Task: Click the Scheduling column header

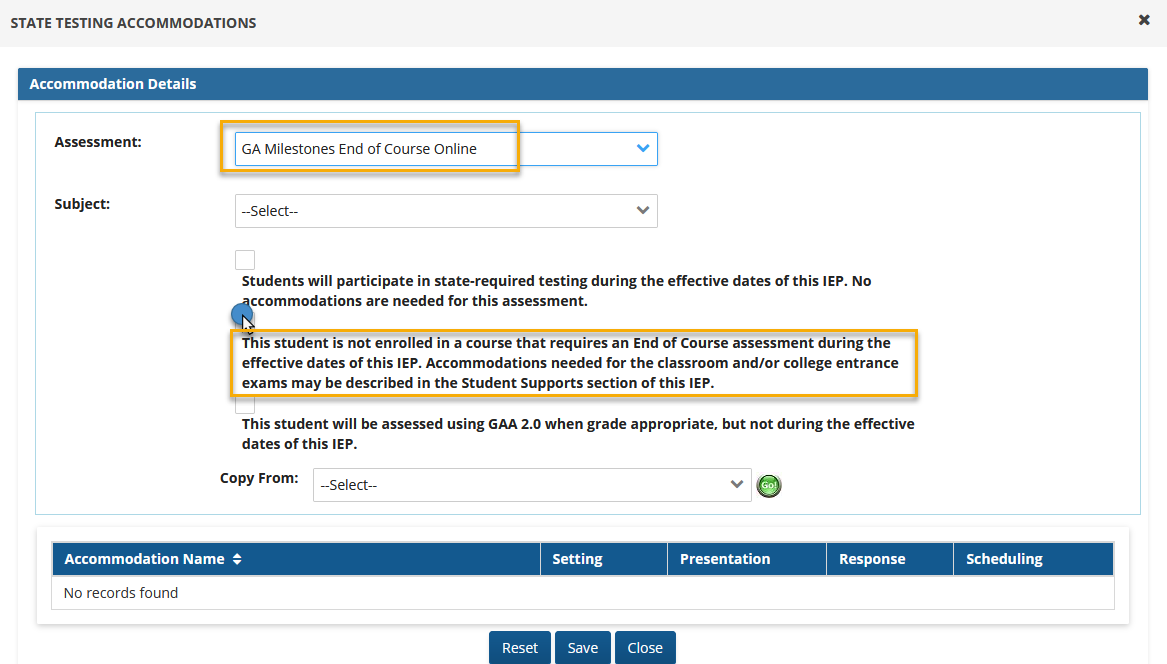Action: pos(1004,560)
